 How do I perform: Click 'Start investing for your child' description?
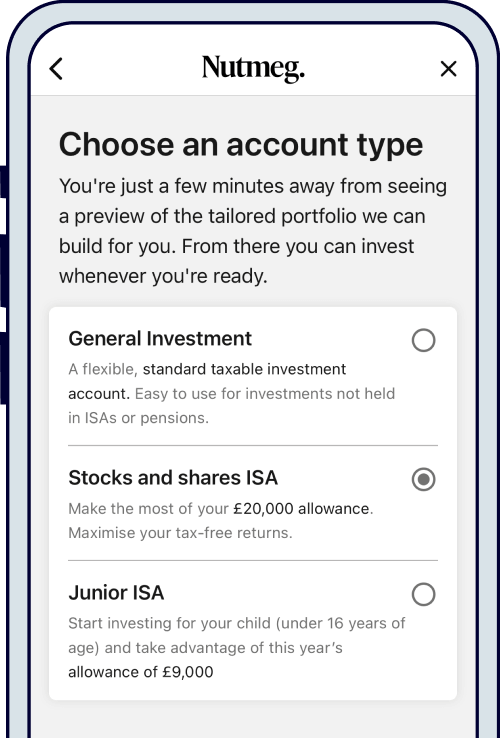pos(170,623)
